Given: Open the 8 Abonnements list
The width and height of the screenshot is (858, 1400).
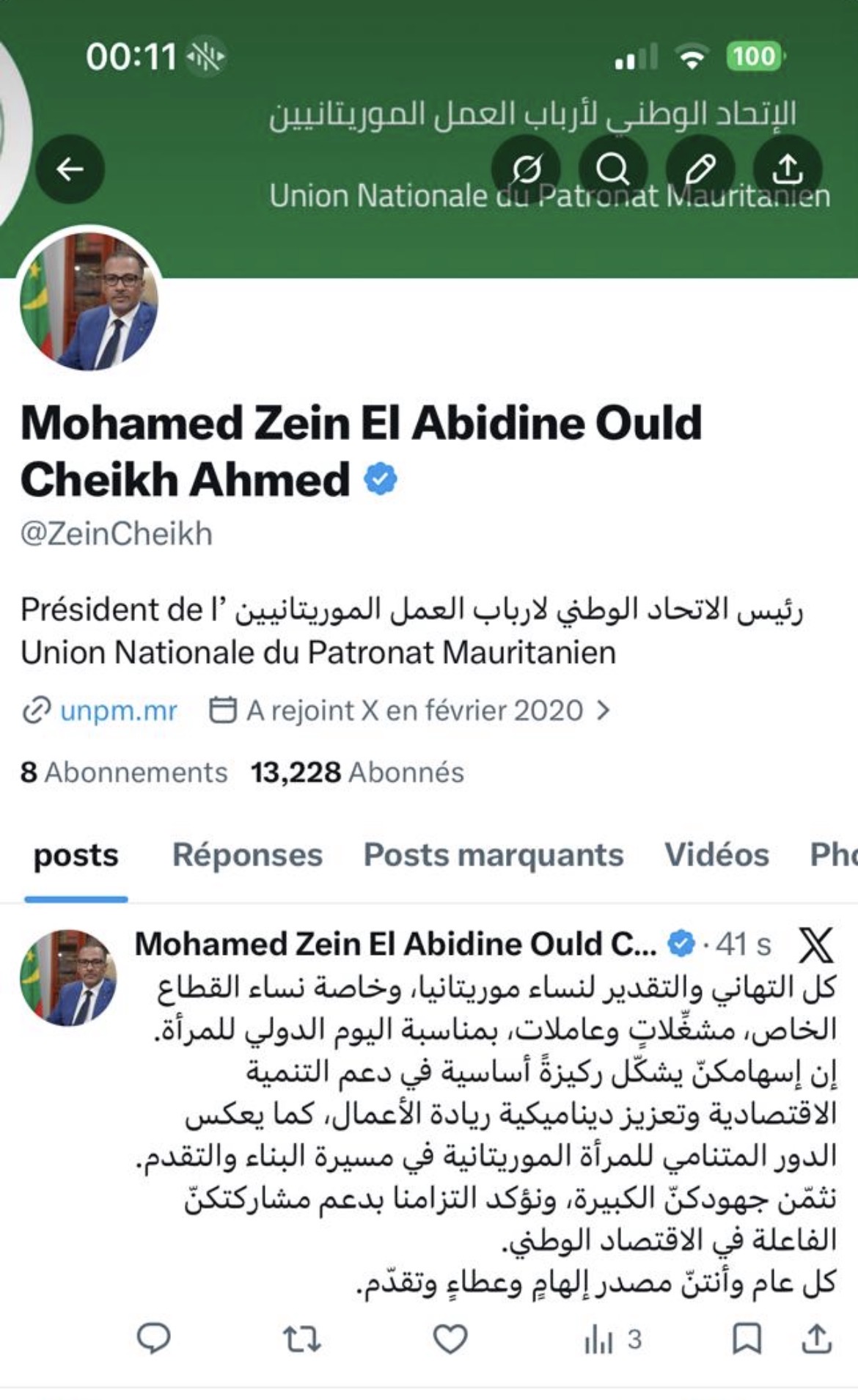Looking at the screenshot, I should tap(124, 772).
